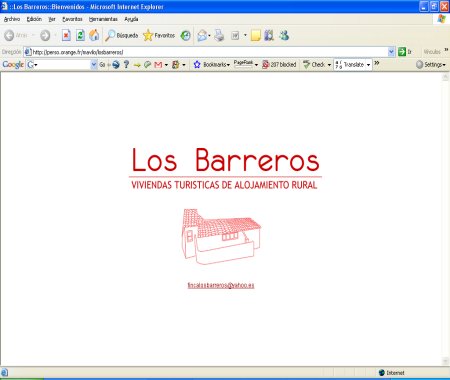
Task: Click the Google toolbar logo
Action: (13, 64)
